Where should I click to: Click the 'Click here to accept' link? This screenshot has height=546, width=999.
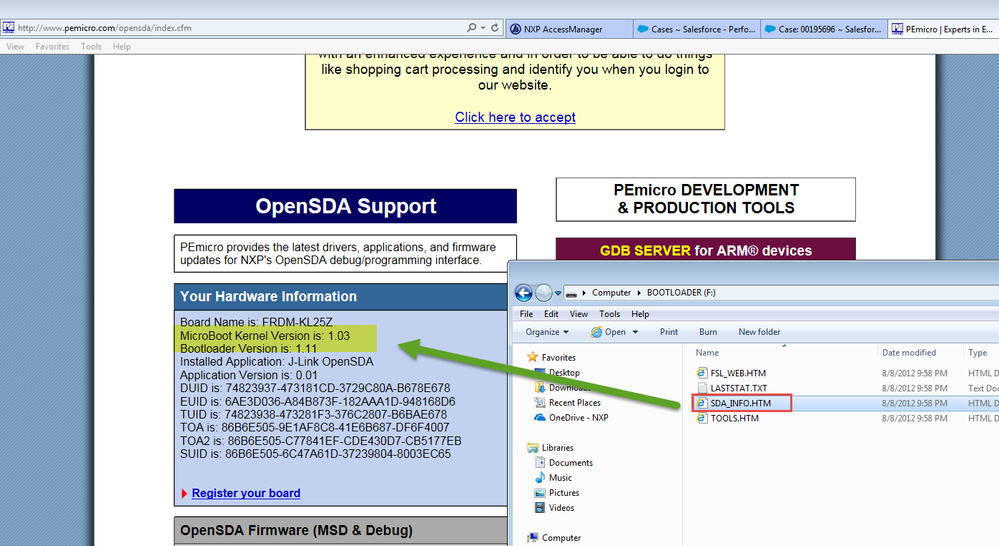point(515,117)
